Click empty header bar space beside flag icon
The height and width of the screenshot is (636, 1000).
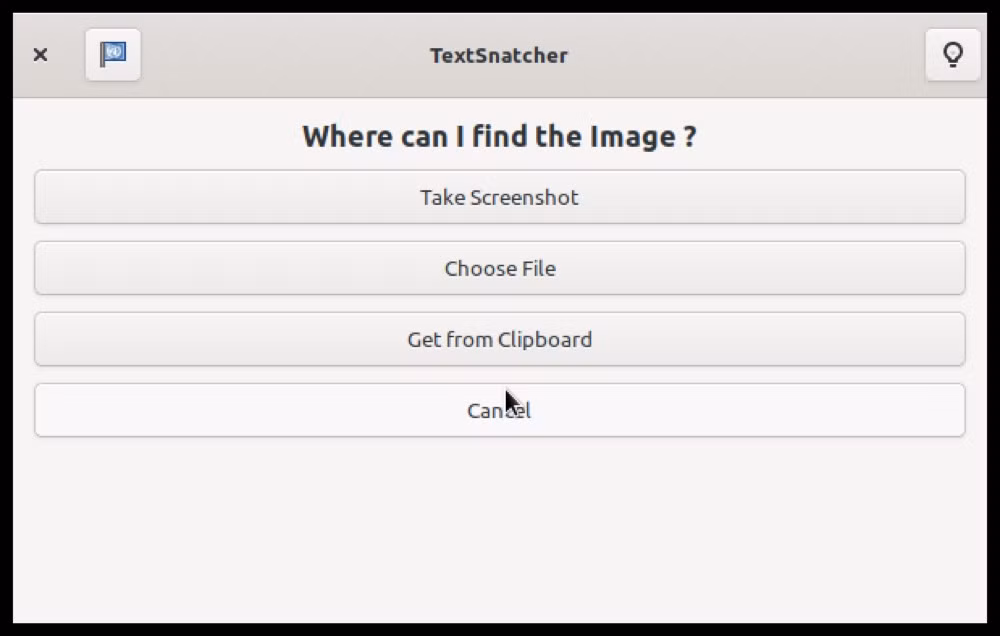281,55
